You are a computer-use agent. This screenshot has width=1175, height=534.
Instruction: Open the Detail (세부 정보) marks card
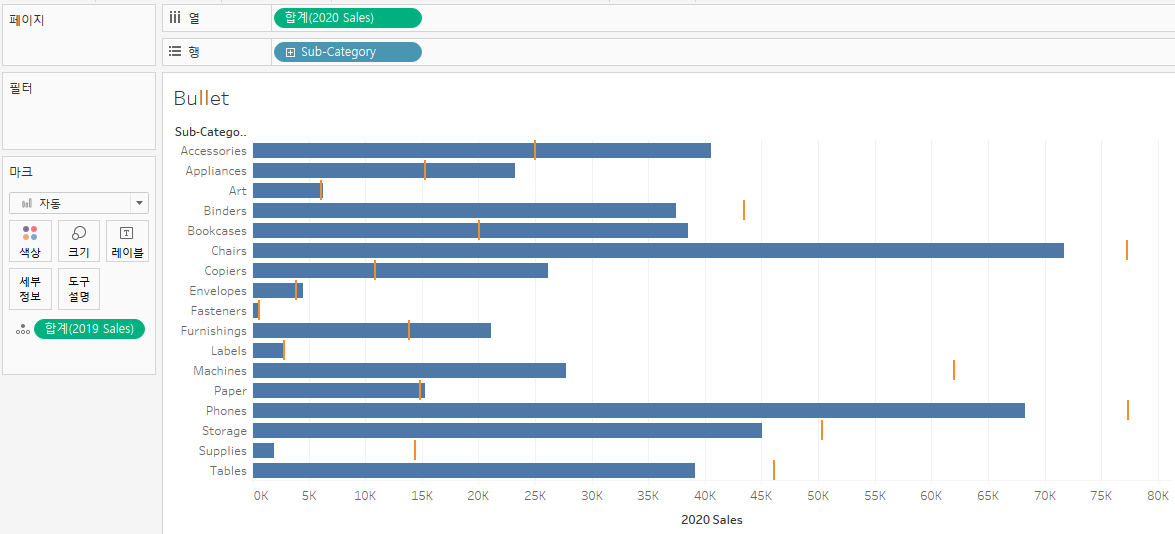[x=30, y=289]
